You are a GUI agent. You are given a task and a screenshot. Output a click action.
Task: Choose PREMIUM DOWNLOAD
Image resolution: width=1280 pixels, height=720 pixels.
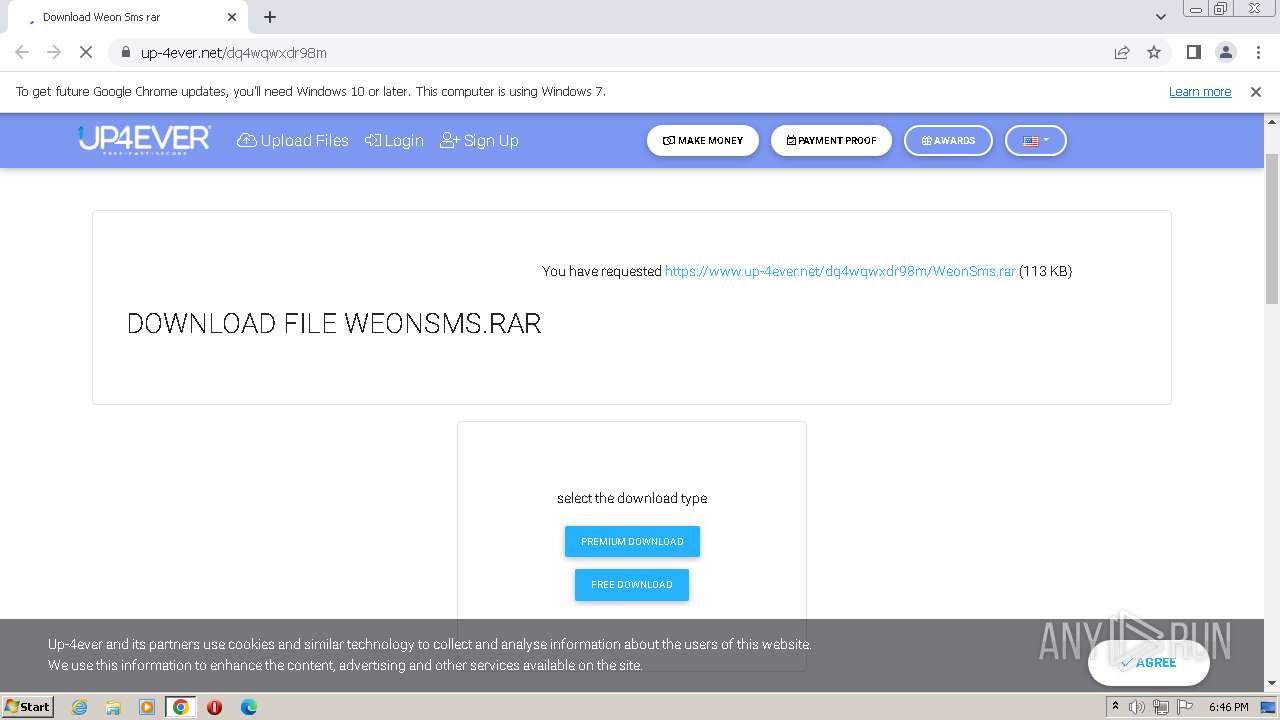pyautogui.click(x=632, y=541)
